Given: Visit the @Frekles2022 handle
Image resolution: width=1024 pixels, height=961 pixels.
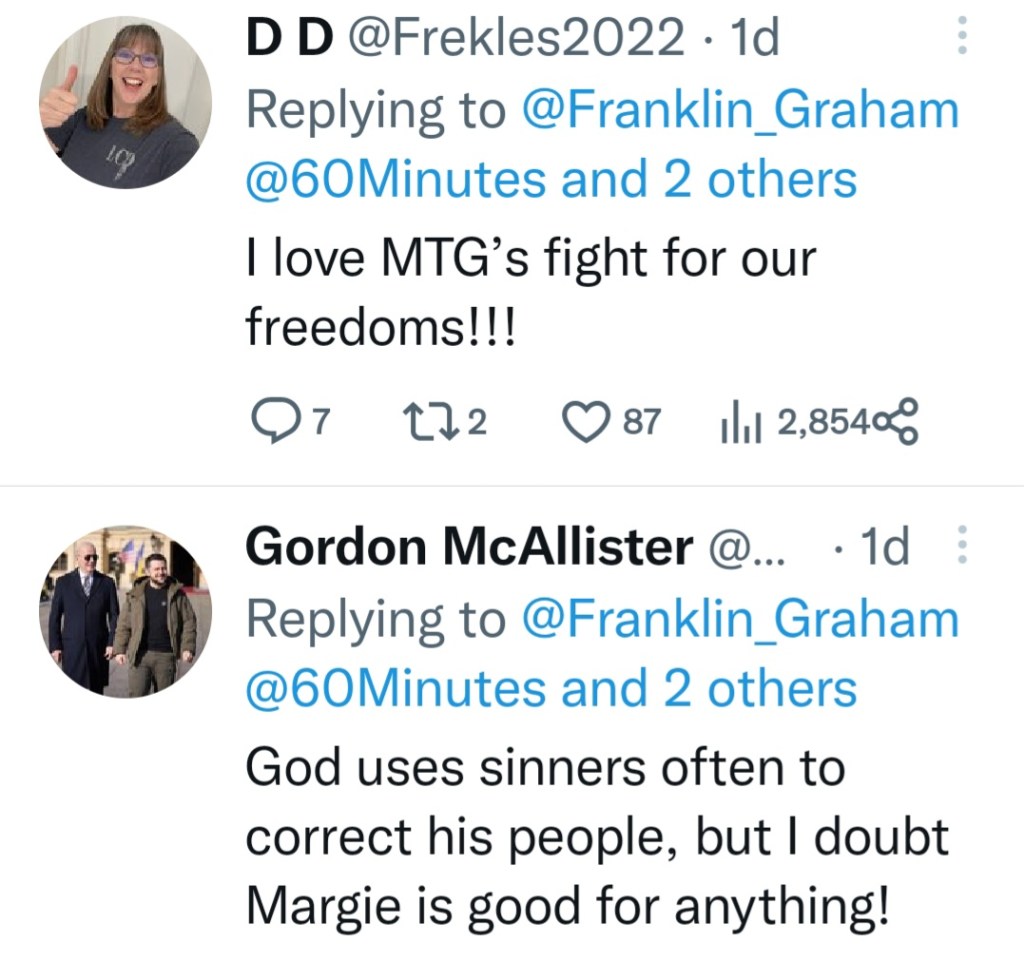Looking at the screenshot, I should coord(516,40).
